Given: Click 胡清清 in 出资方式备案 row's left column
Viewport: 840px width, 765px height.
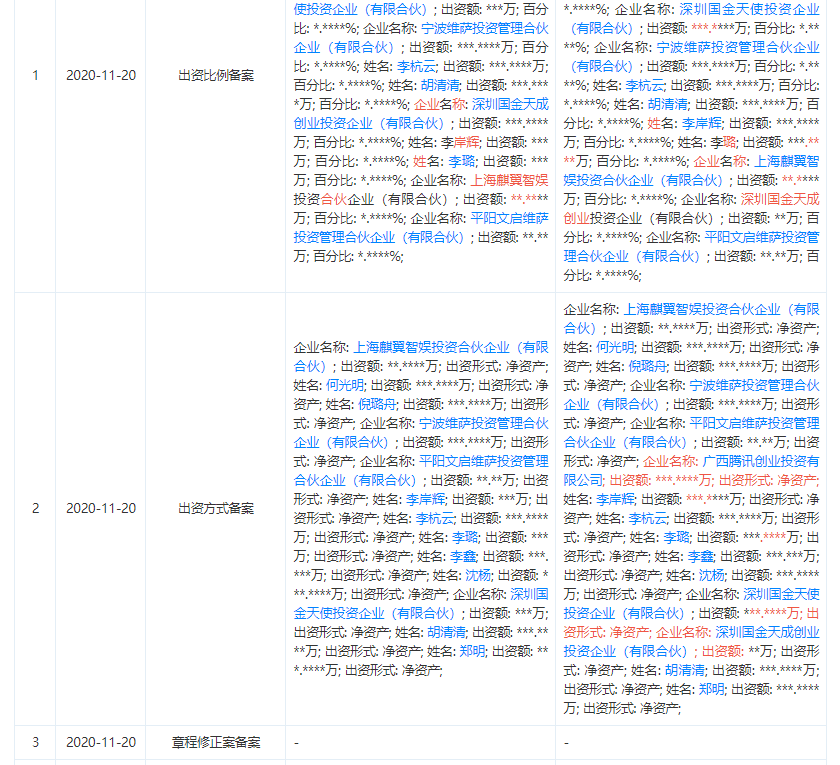Looking at the screenshot, I should 446,632.
